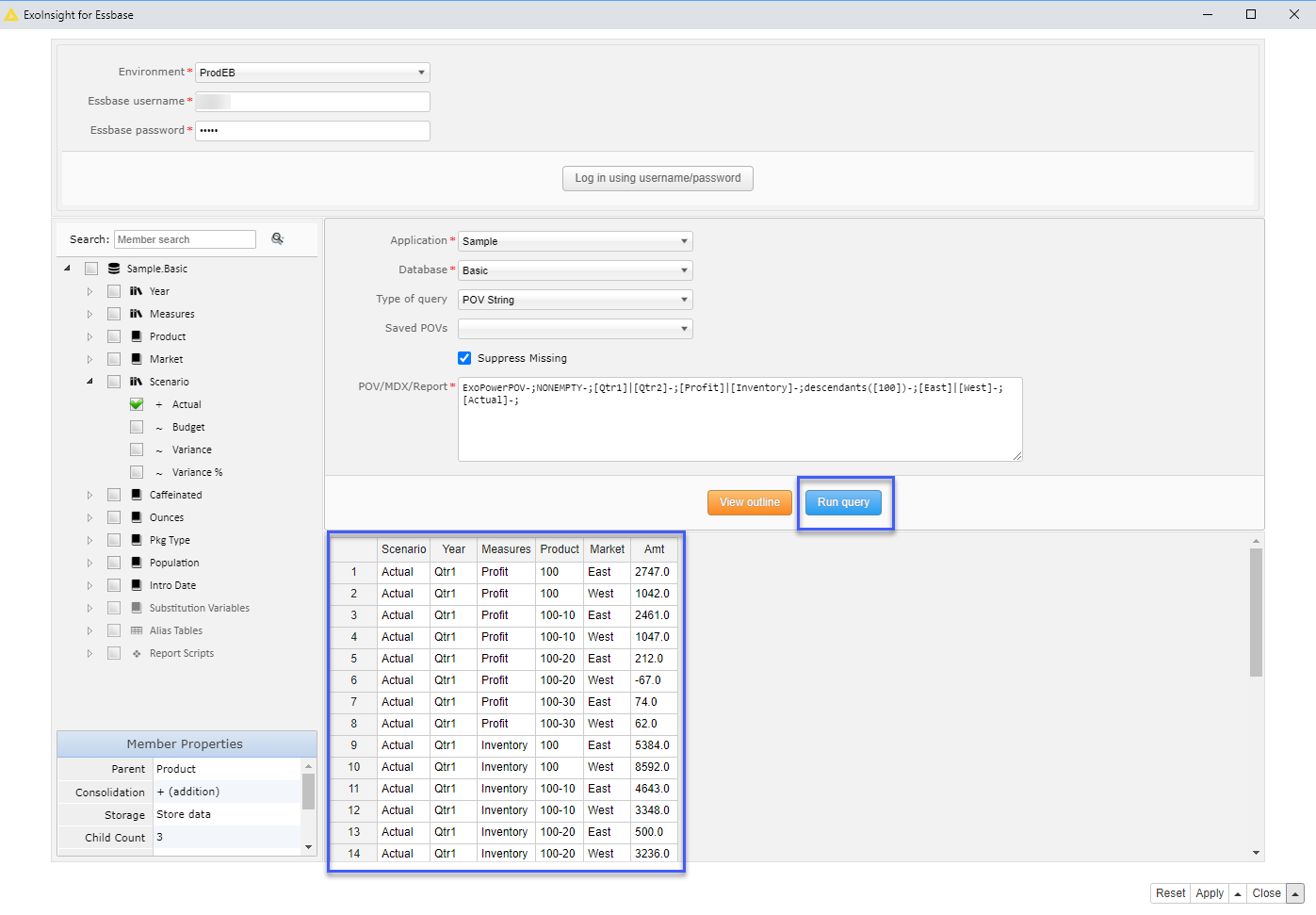This screenshot has height=915, width=1316.
Task: Click the Essbase password field
Action: click(x=313, y=131)
